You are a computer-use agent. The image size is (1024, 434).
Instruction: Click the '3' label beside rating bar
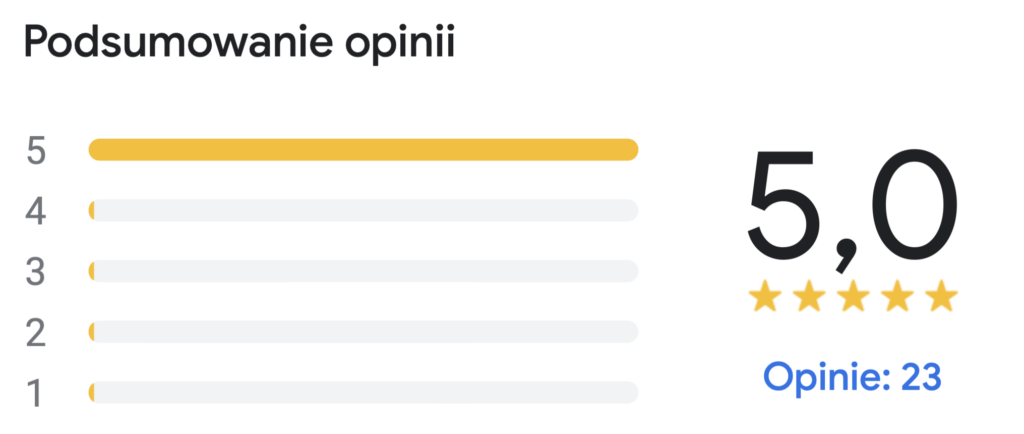click(x=36, y=272)
